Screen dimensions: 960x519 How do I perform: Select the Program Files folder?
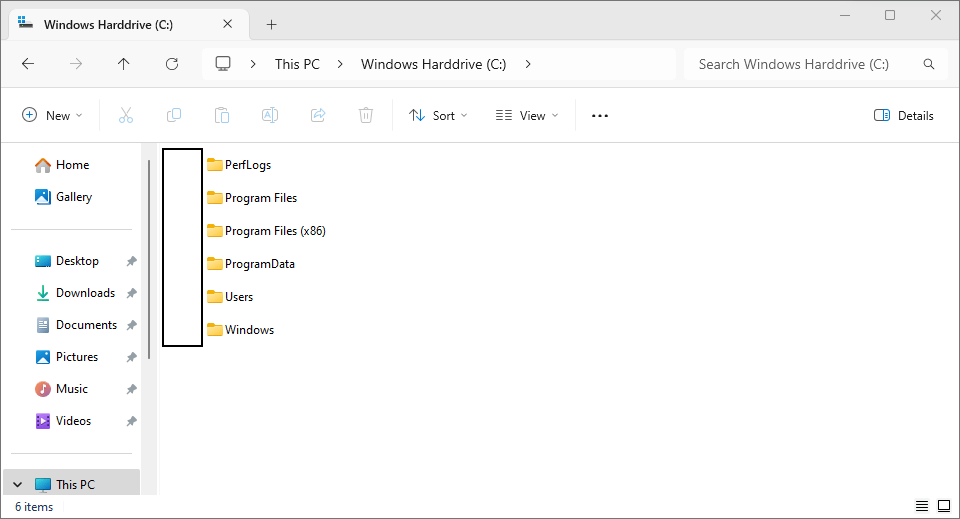click(x=252, y=198)
